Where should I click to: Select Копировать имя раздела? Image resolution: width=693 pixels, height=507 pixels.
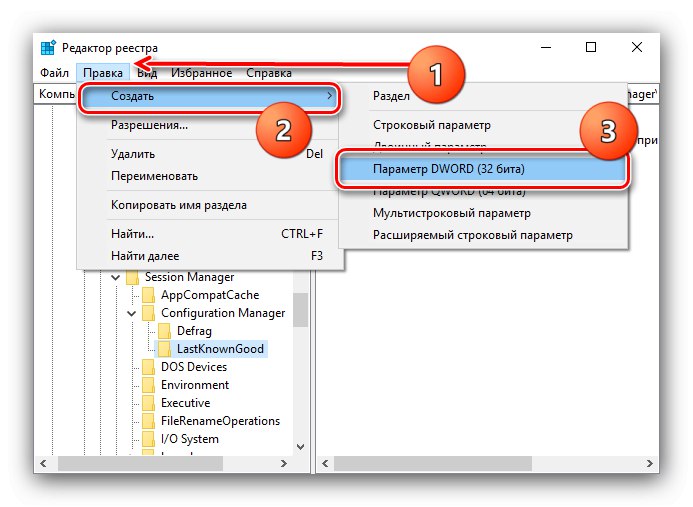(209, 205)
